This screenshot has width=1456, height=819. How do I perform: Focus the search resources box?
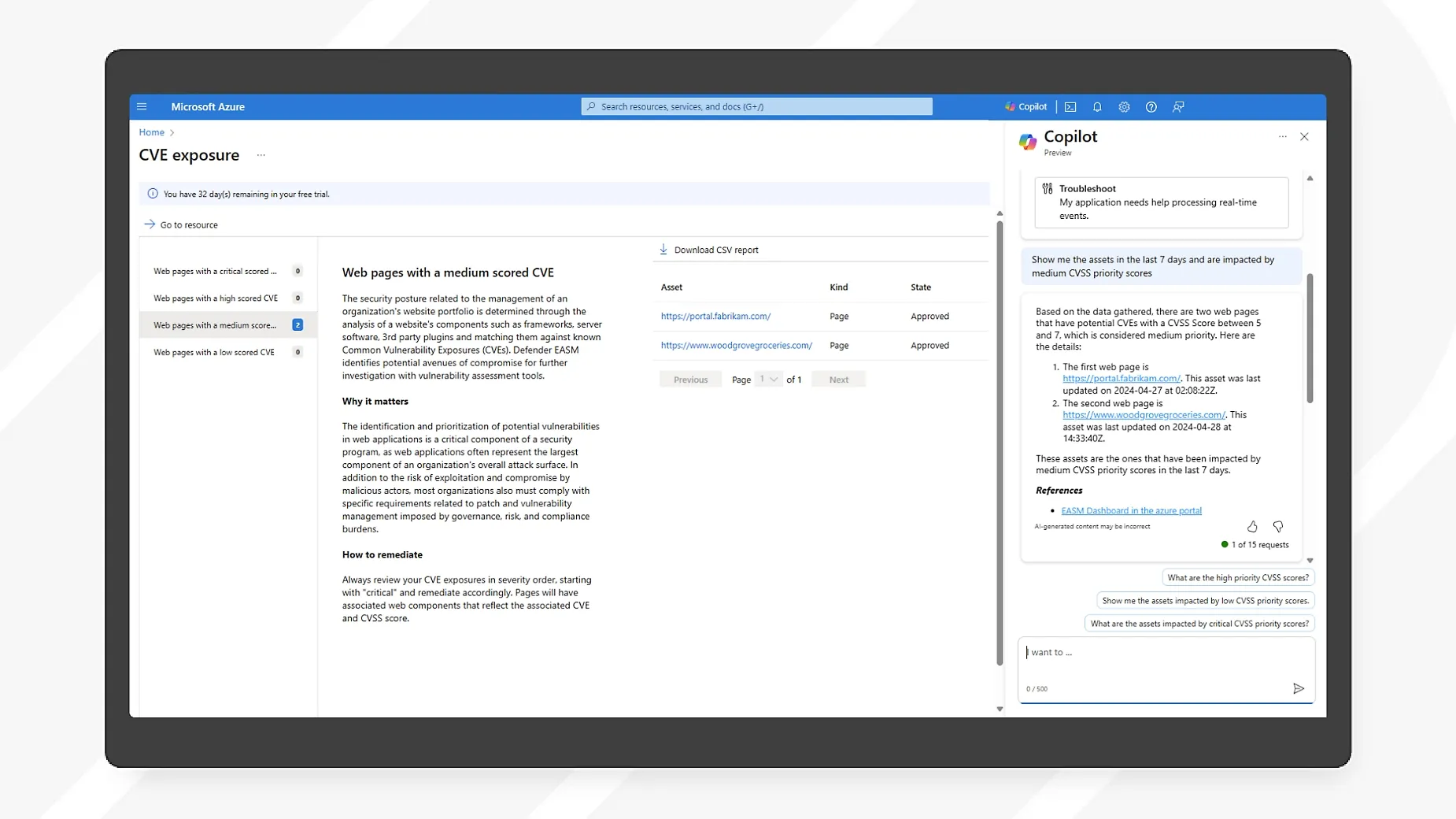point(756,106)
